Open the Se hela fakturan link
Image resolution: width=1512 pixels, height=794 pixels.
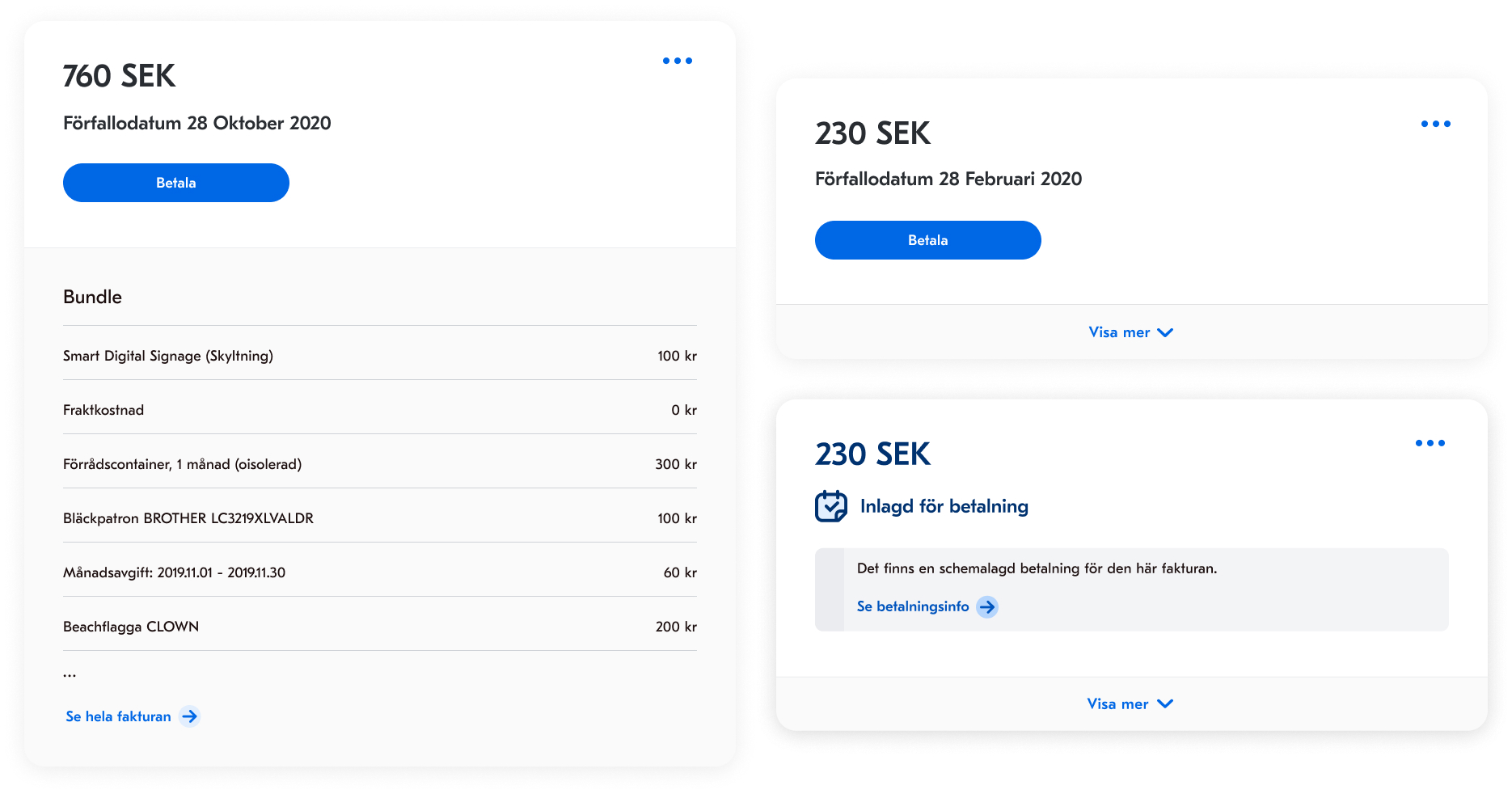pyautogui.click(x=119, y=716)
